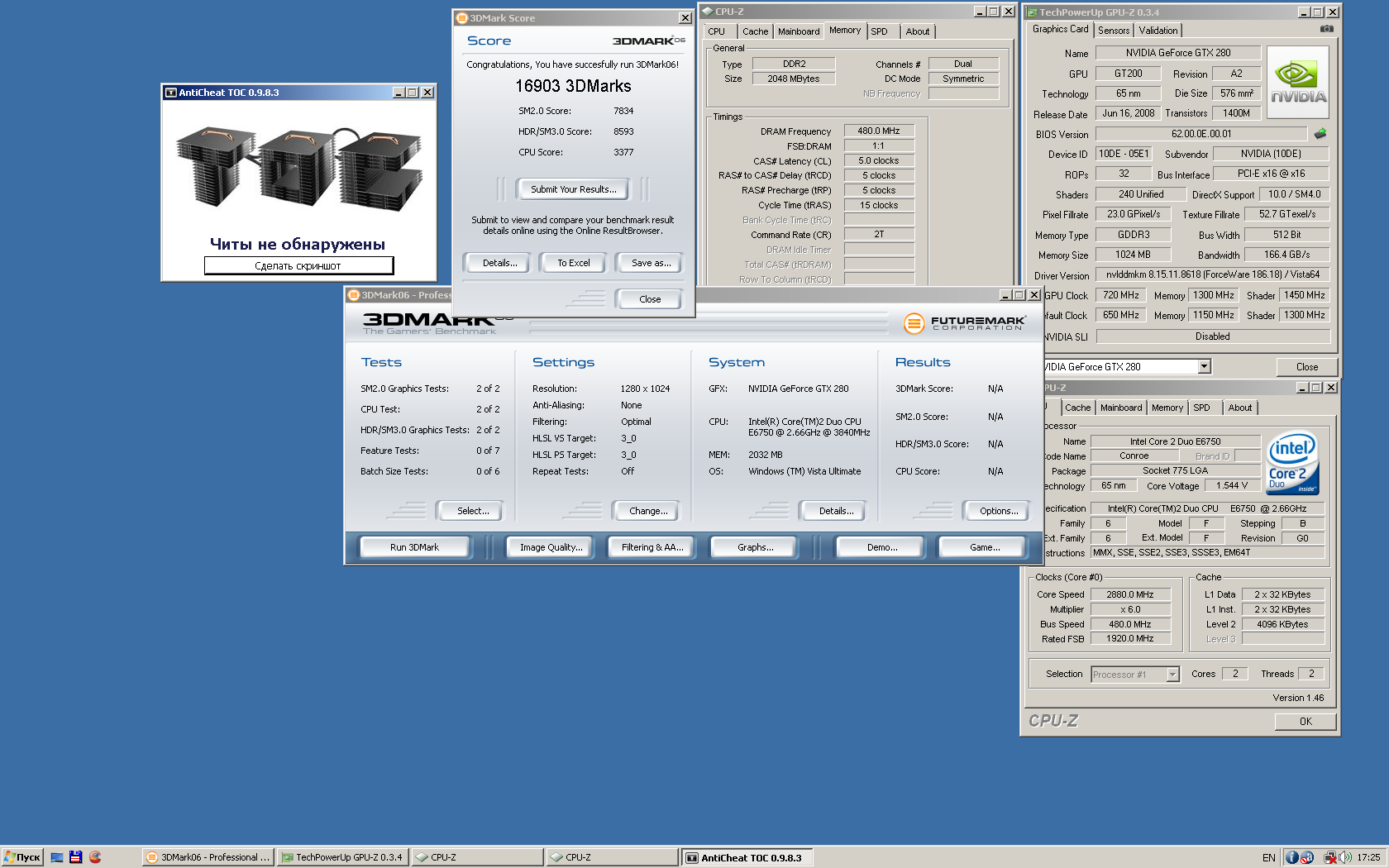This screenshot has height=868, width=1389.
Task: Open About tab in lower CPU-Z window
Action: pyautogui.click(x=1240, y=408)
